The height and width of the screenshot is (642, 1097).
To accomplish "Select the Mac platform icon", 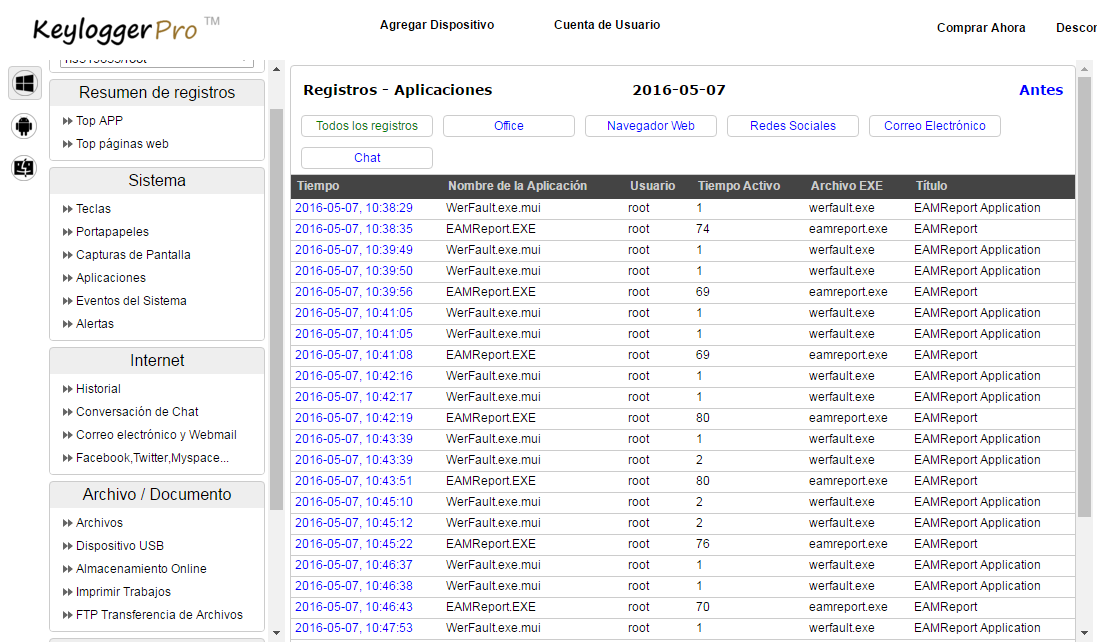I will 24,168.
